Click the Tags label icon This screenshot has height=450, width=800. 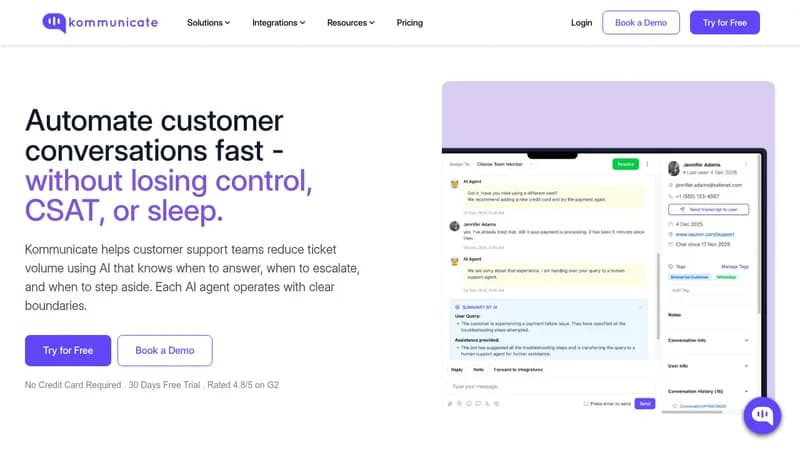tap(671, 266)
